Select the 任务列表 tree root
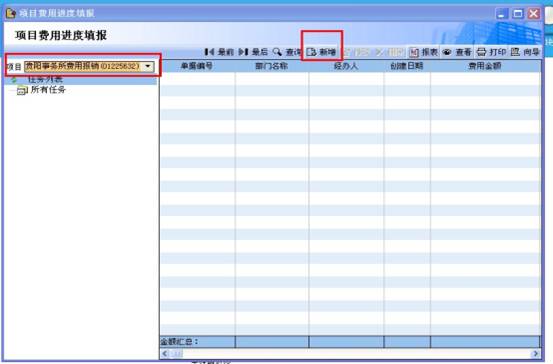553x364 pixels. (x=45, y=80)
